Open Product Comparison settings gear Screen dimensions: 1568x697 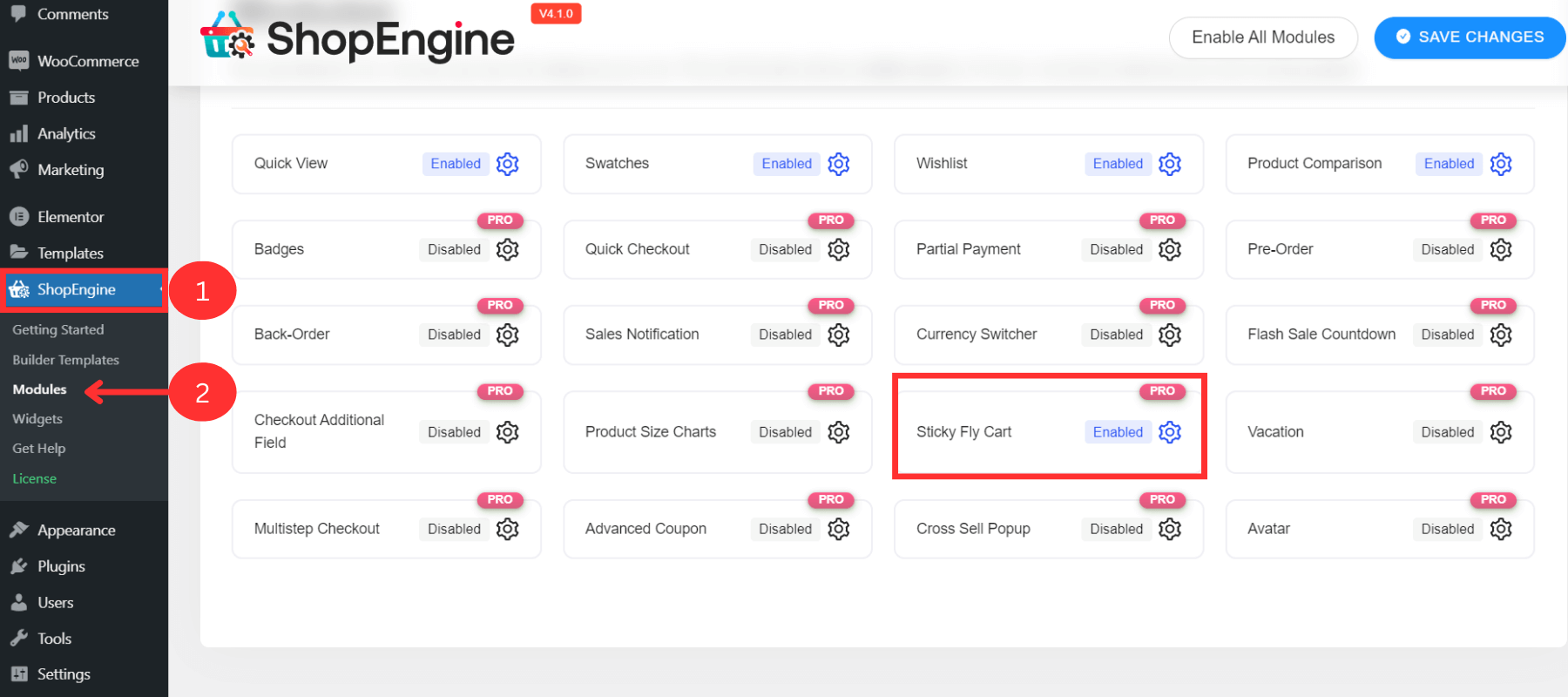(x=1501, y=164)
